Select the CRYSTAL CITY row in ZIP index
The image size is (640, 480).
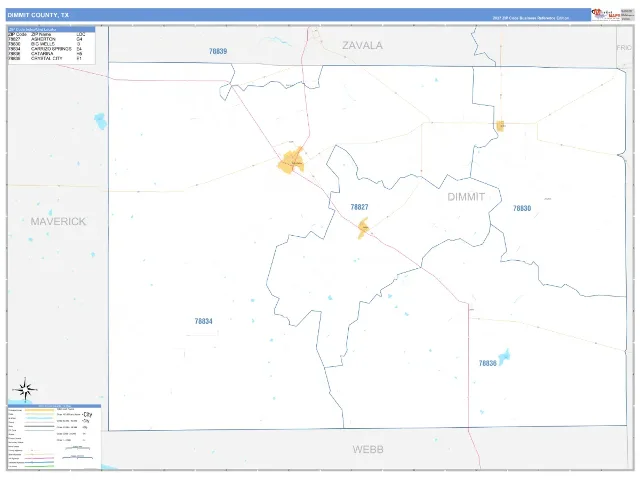click(45, 58)
